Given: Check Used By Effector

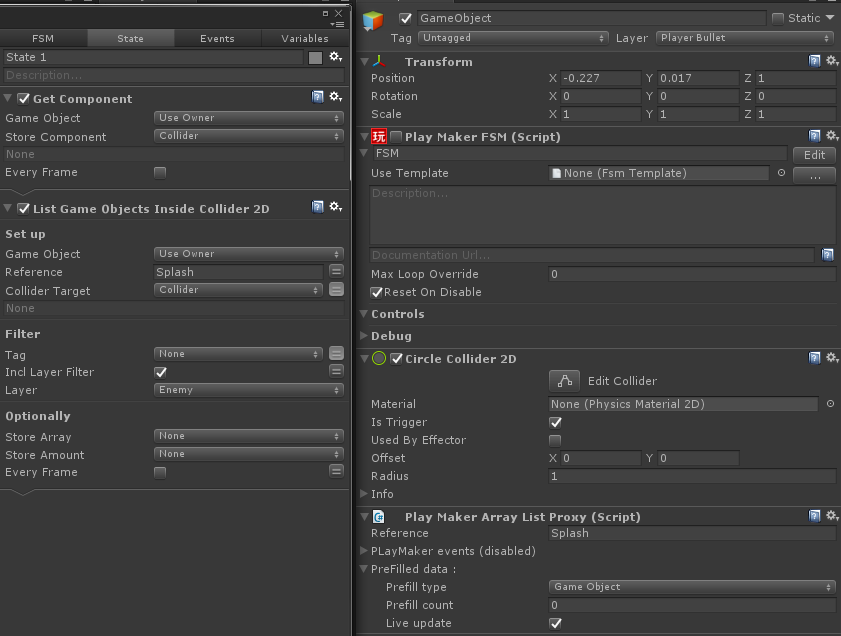Looking at the screenshot, I should pyautogui.click(x=555, y=441).
